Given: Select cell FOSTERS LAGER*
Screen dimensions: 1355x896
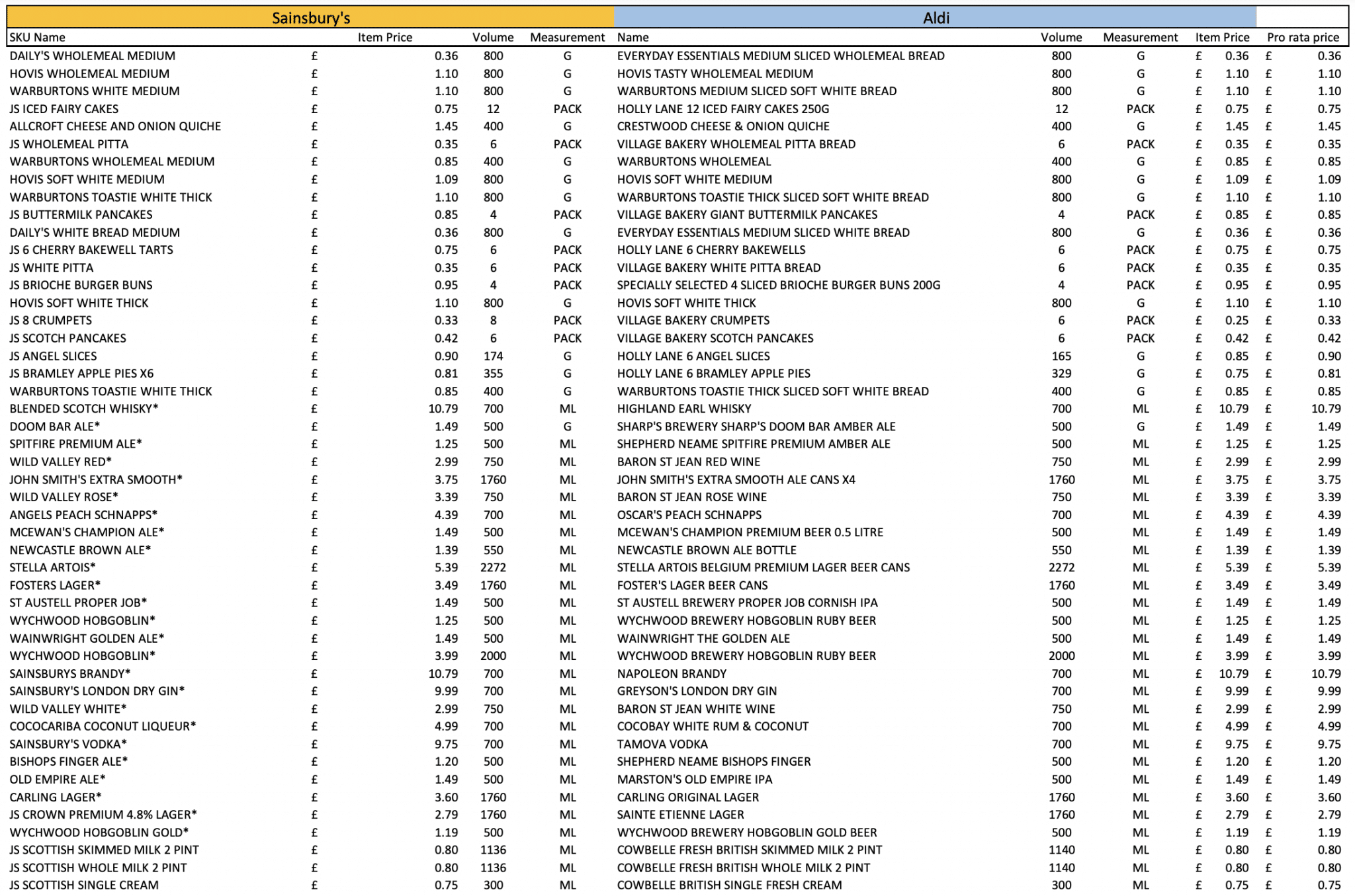Looking at the screenshot, I should click(x=55, y=585).
